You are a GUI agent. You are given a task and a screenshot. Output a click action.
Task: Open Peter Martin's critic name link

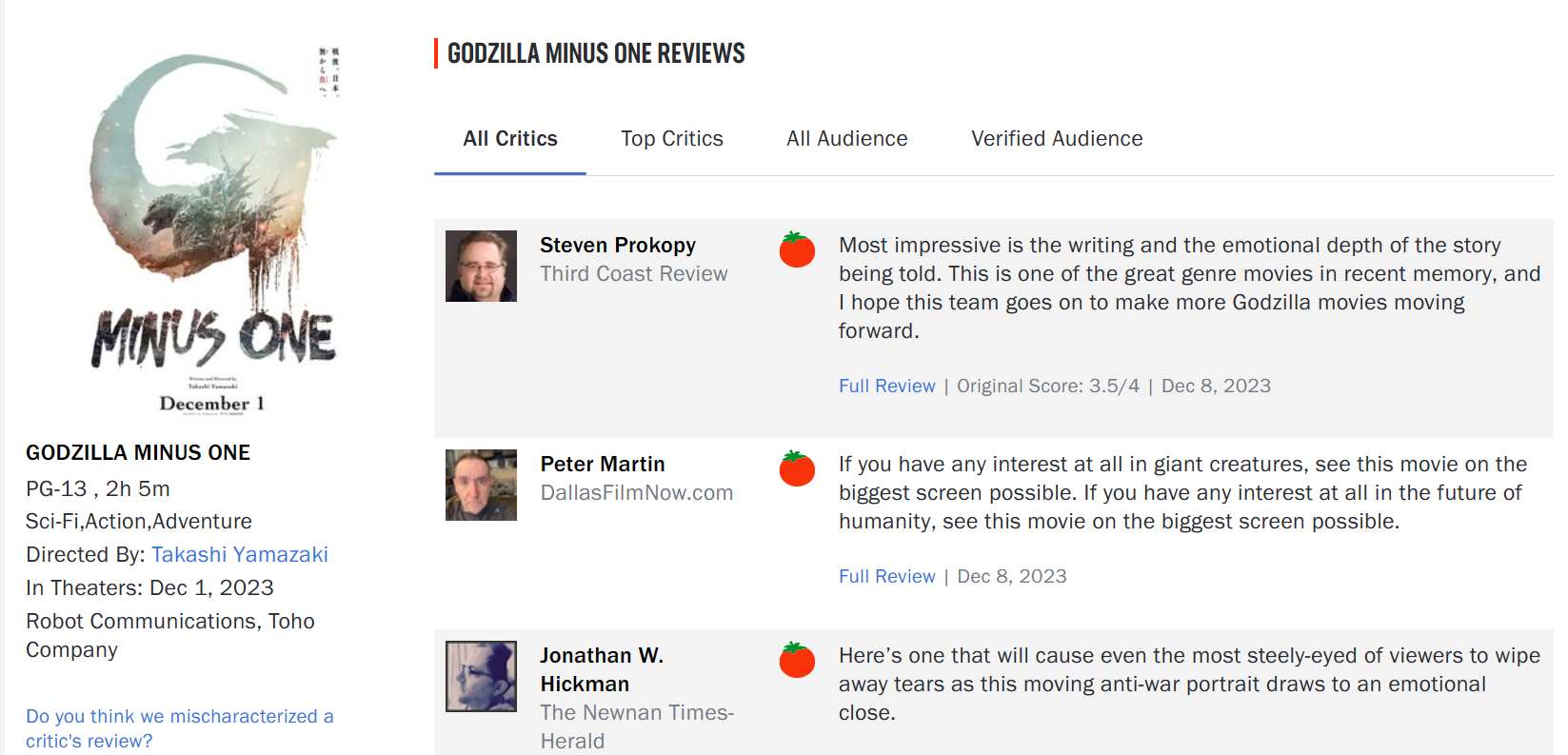pyautogui.click(x=603, y=464)
